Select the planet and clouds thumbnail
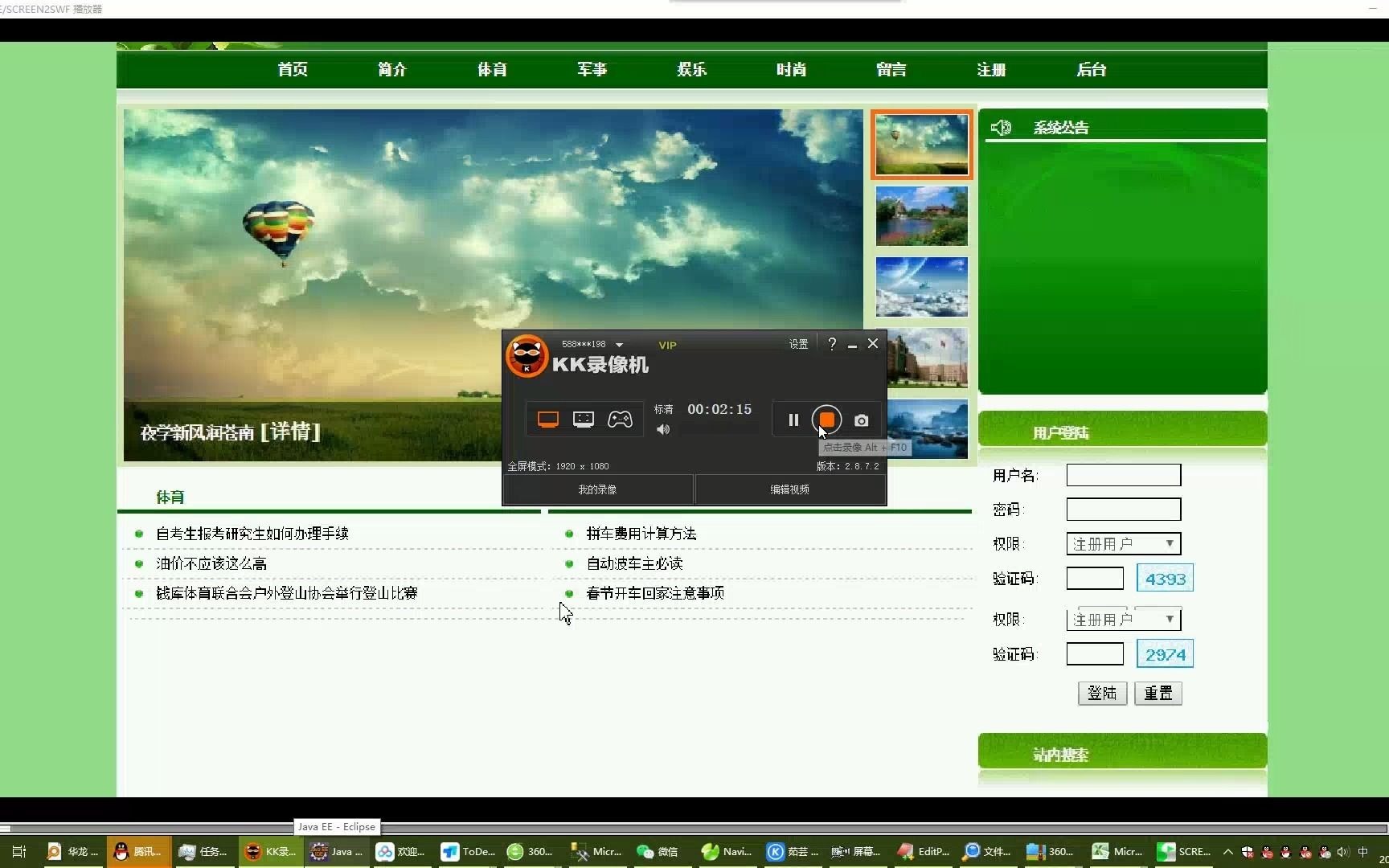Screen dimensions: 1389x868 point(922,287)
